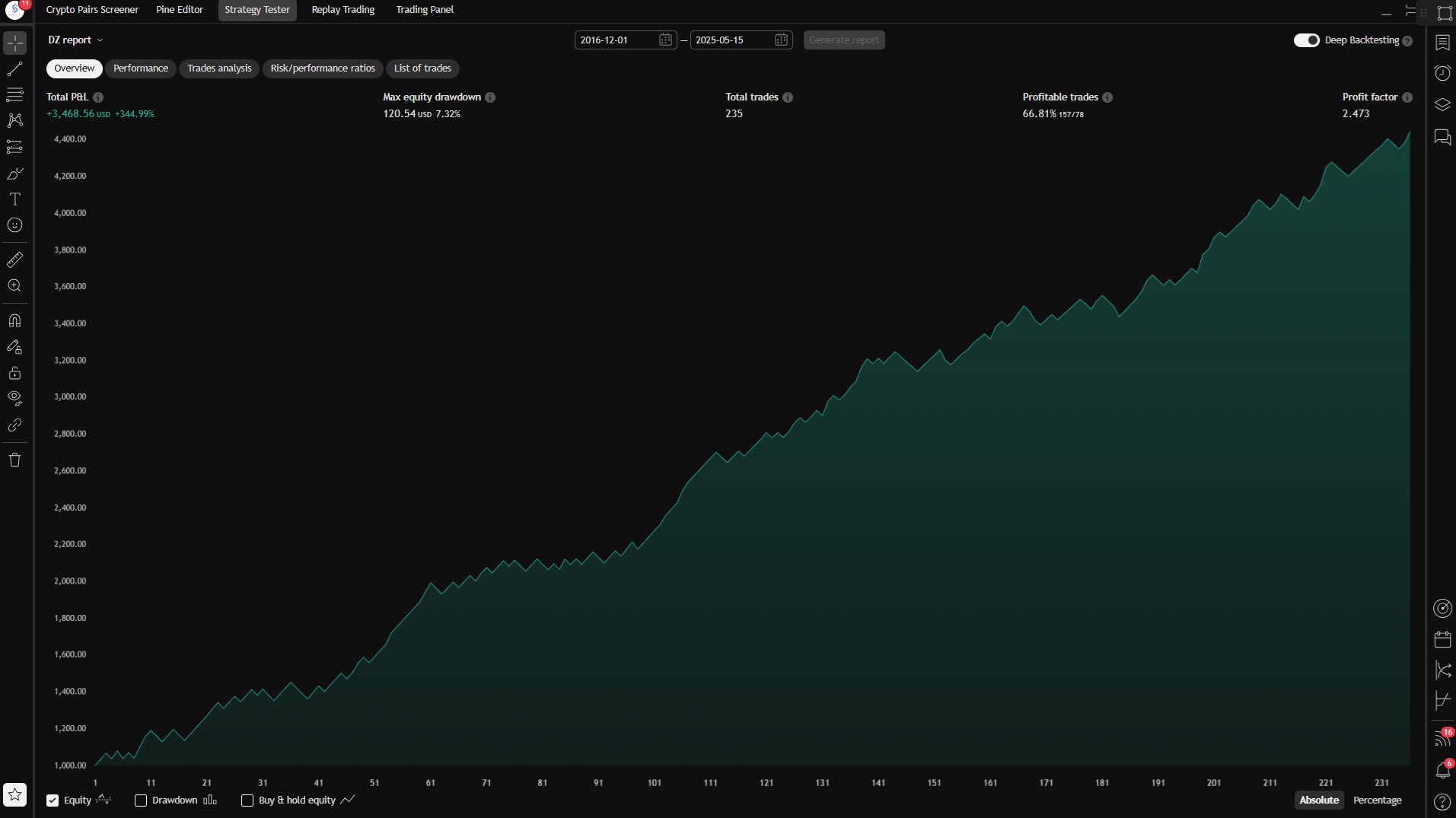
Task: Open the chart patterns tool
Action: click(x=14, y=121)
